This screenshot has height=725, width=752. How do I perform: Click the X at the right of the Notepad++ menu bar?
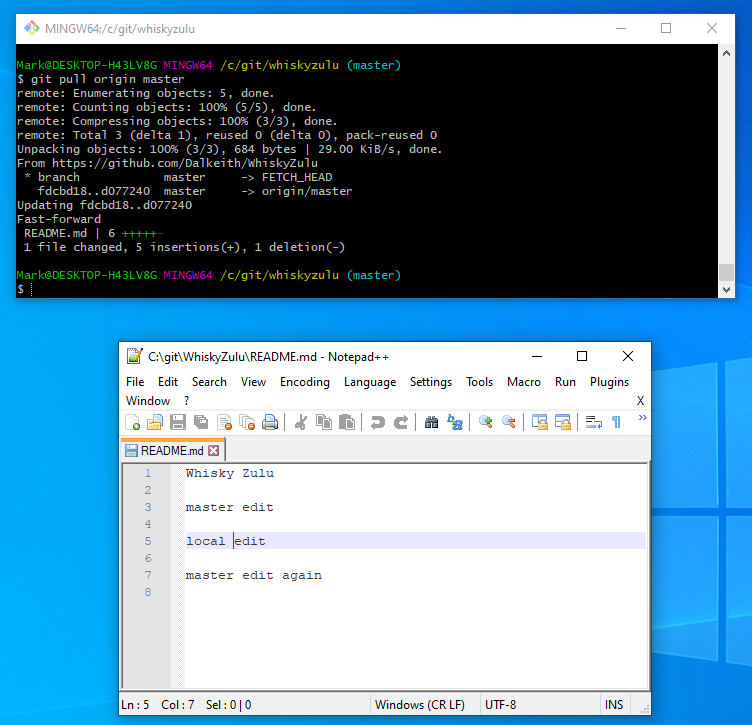click(640, 401)
